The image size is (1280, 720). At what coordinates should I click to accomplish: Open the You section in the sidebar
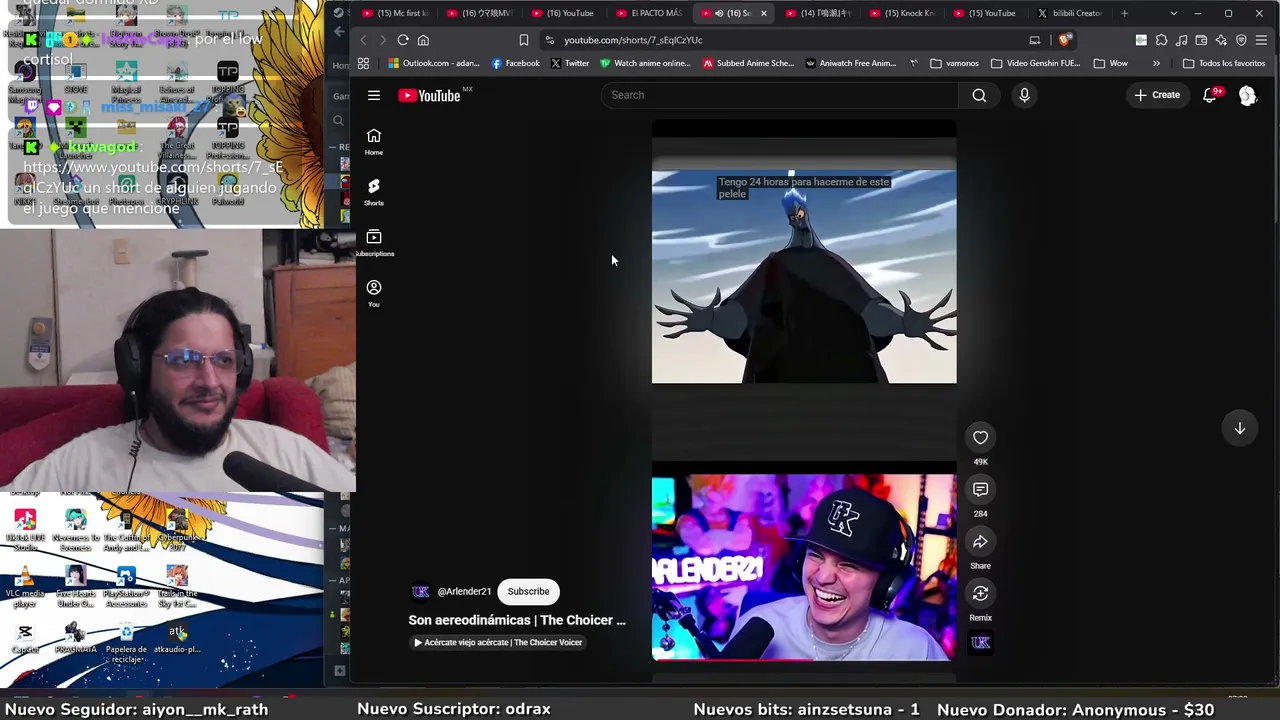tap(374, 294)
